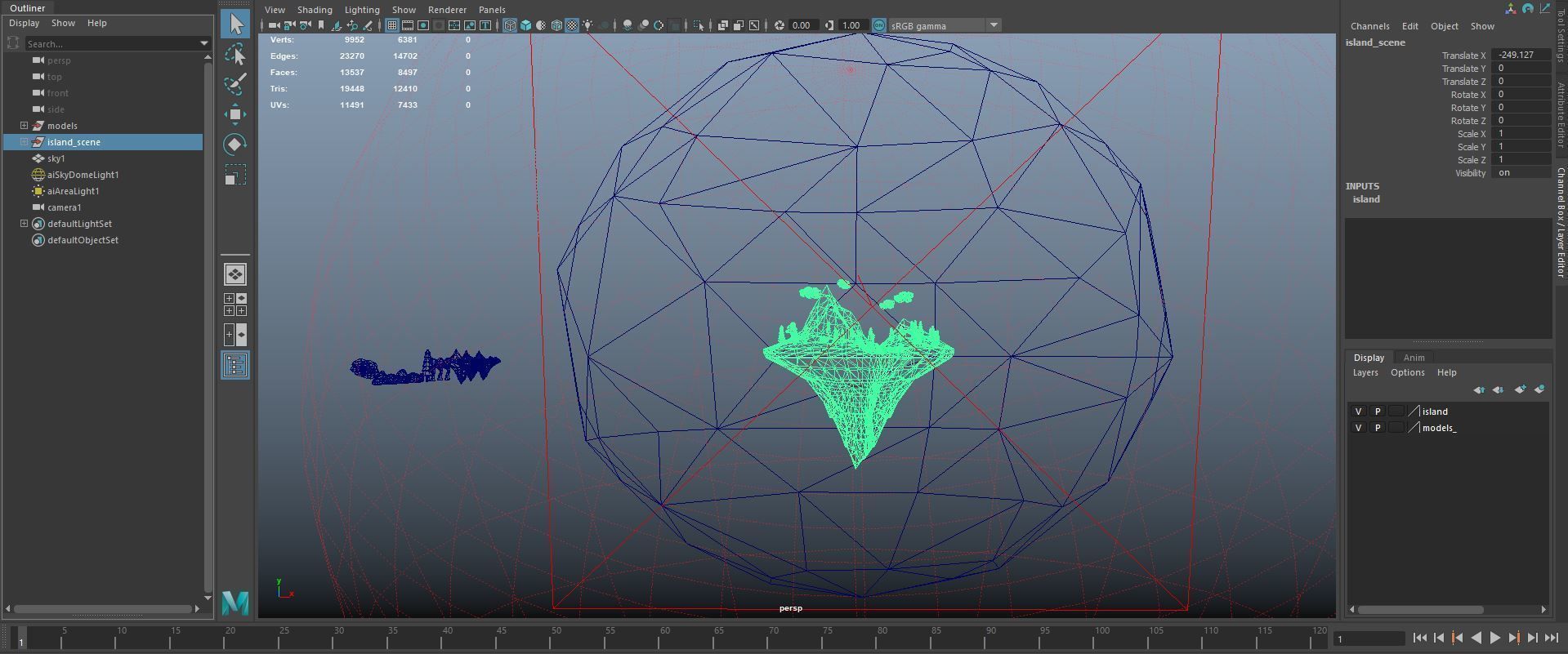Toggle textured display mode
The image size is (1568, 654).
click(x=572, y=25)
